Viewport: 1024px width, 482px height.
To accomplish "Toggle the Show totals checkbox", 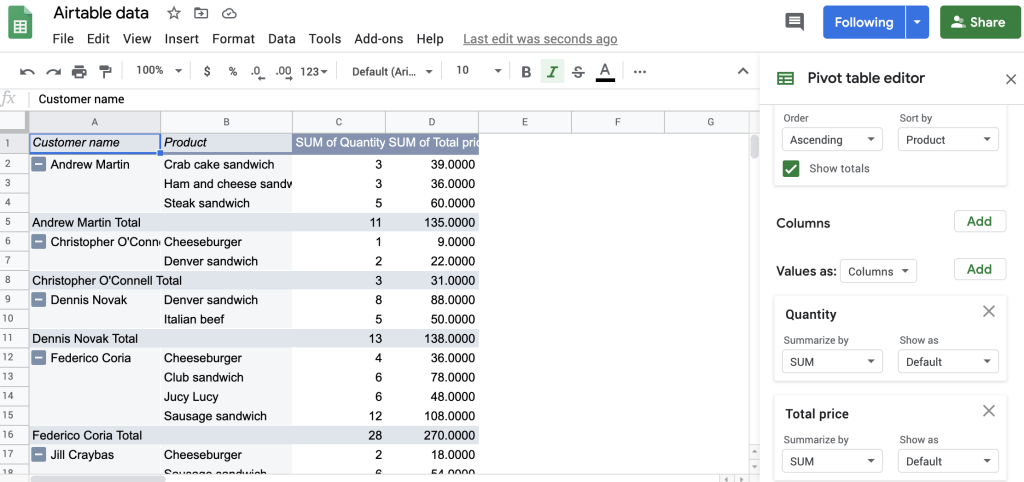I will click(x=791, y=169).
